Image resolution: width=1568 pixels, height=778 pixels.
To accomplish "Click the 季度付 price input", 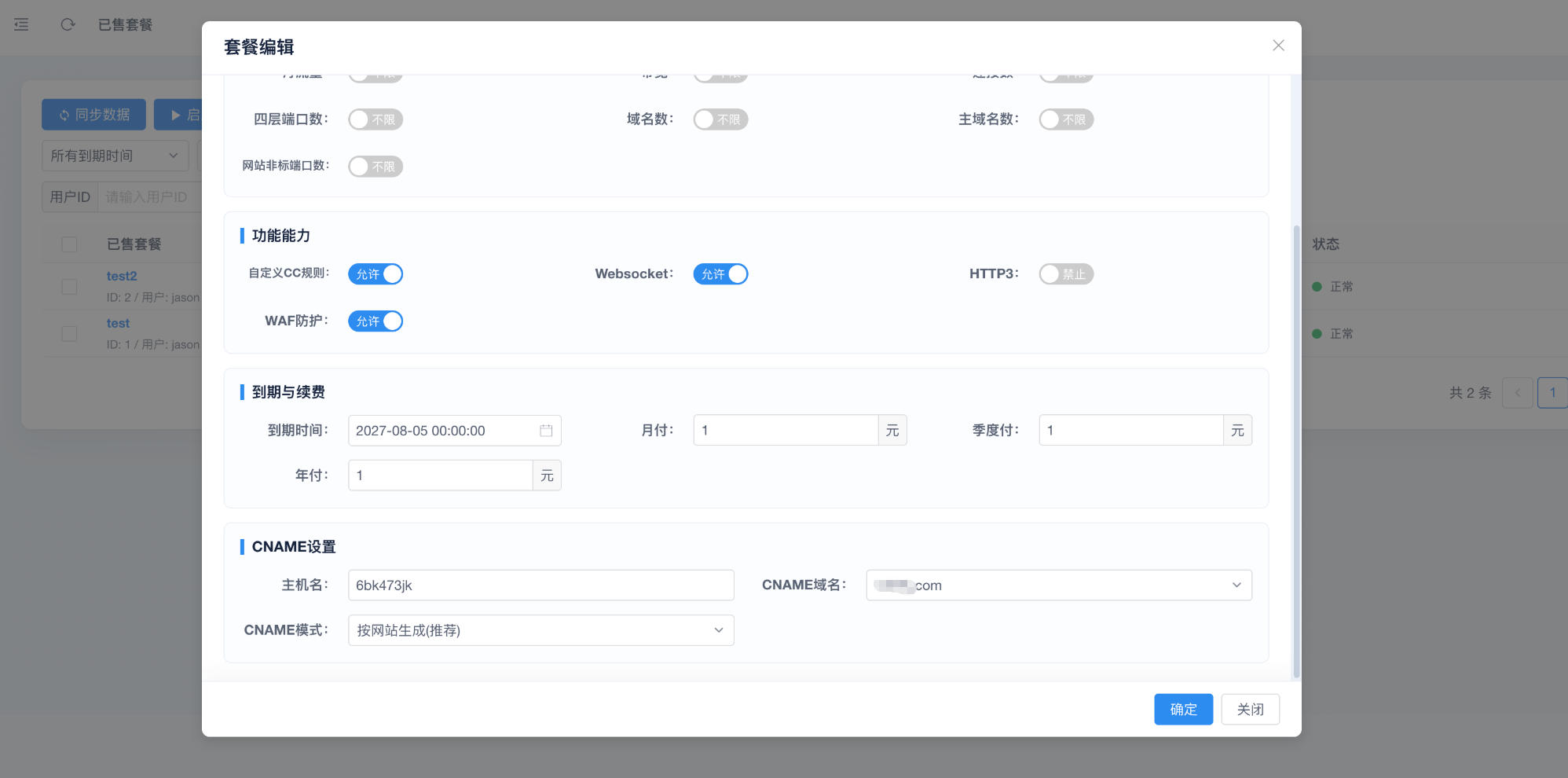I will (x=1131, y=431).
